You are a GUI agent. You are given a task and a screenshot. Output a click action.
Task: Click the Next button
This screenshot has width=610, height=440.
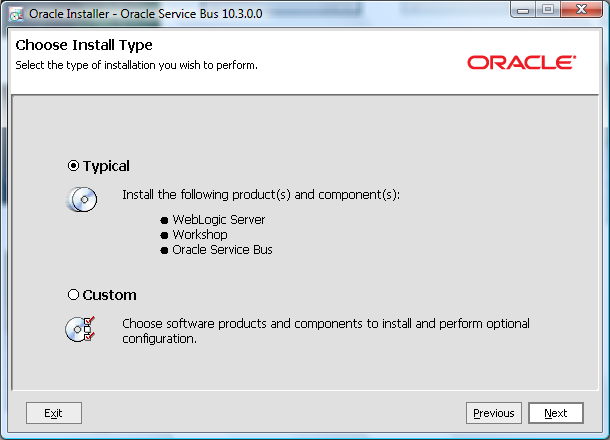(x=556, y=413)
